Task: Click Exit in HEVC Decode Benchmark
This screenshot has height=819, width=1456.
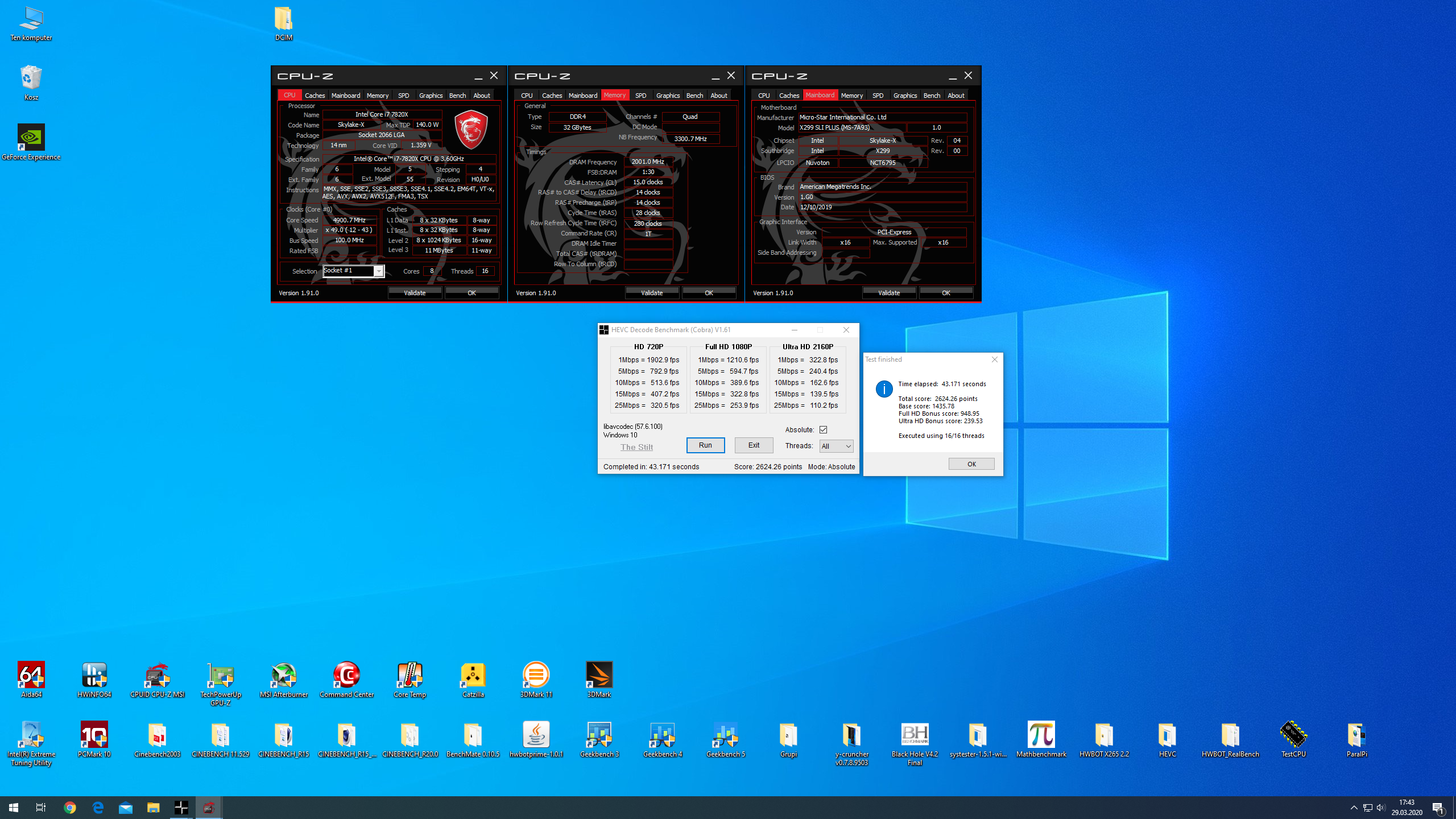Action: [x=754, y=445]
